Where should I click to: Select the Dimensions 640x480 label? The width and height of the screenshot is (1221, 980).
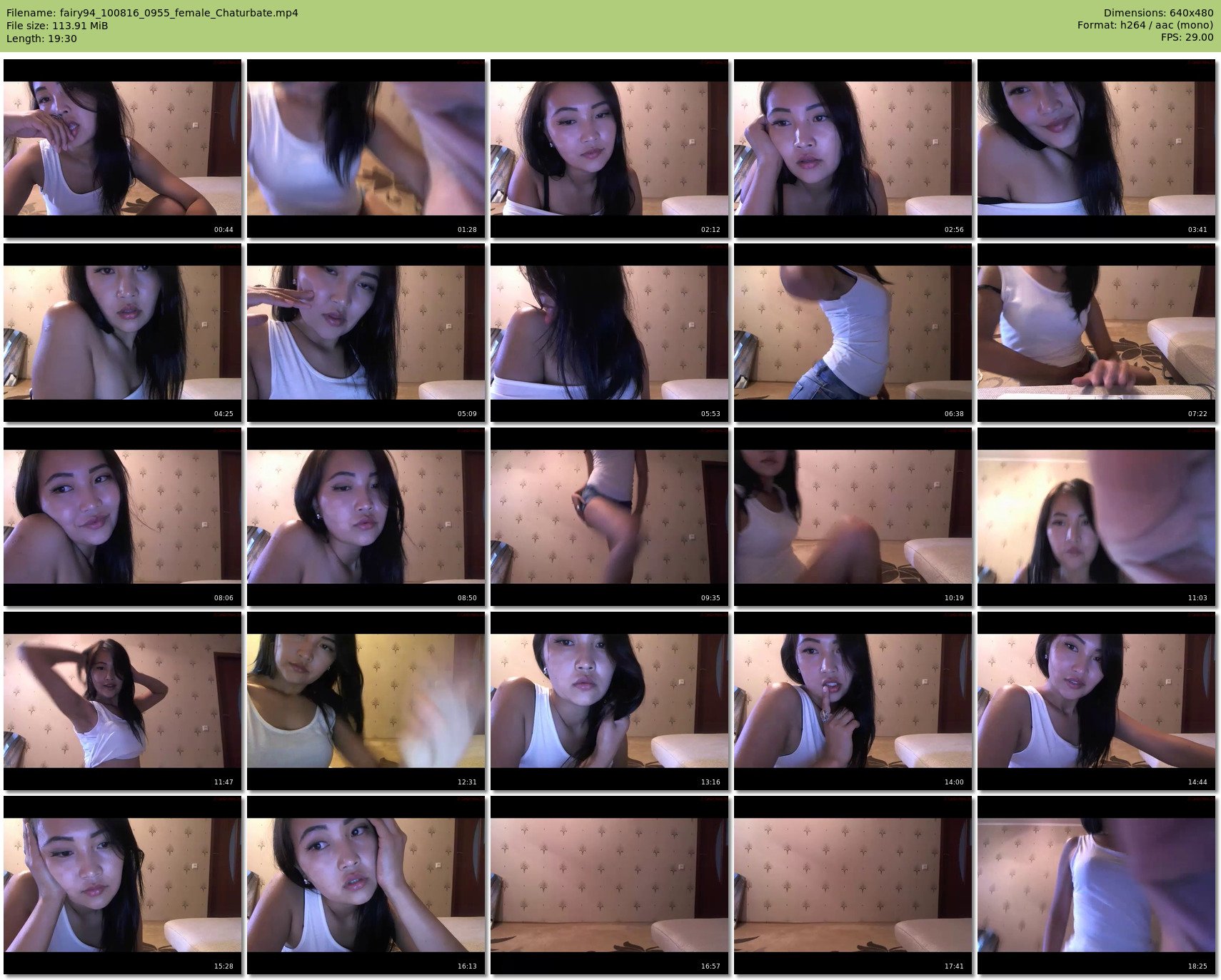coord(1158,13)
